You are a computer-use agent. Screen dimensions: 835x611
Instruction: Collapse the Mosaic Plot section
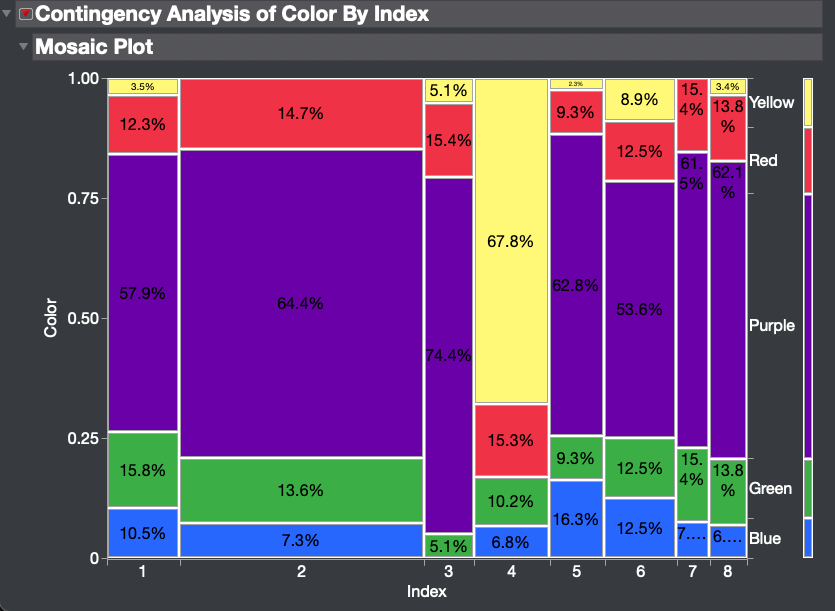[21, 47]
